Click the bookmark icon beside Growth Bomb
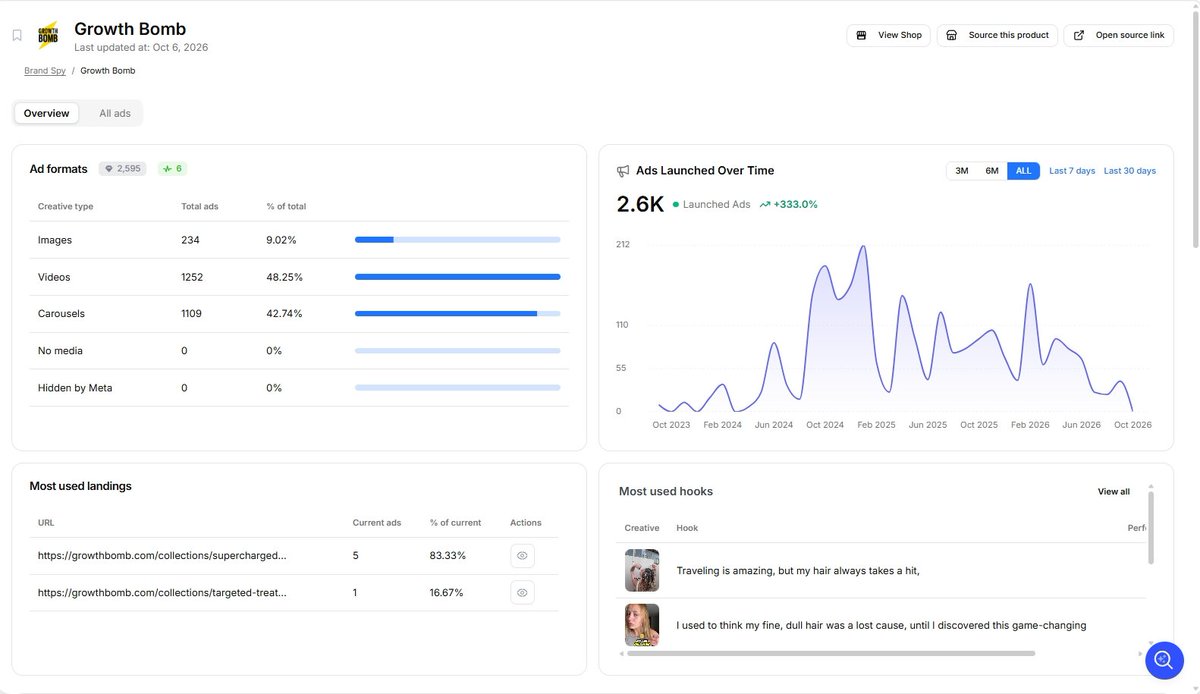The height and width of the screenshot is (694, 1200). tap(17, 36)
